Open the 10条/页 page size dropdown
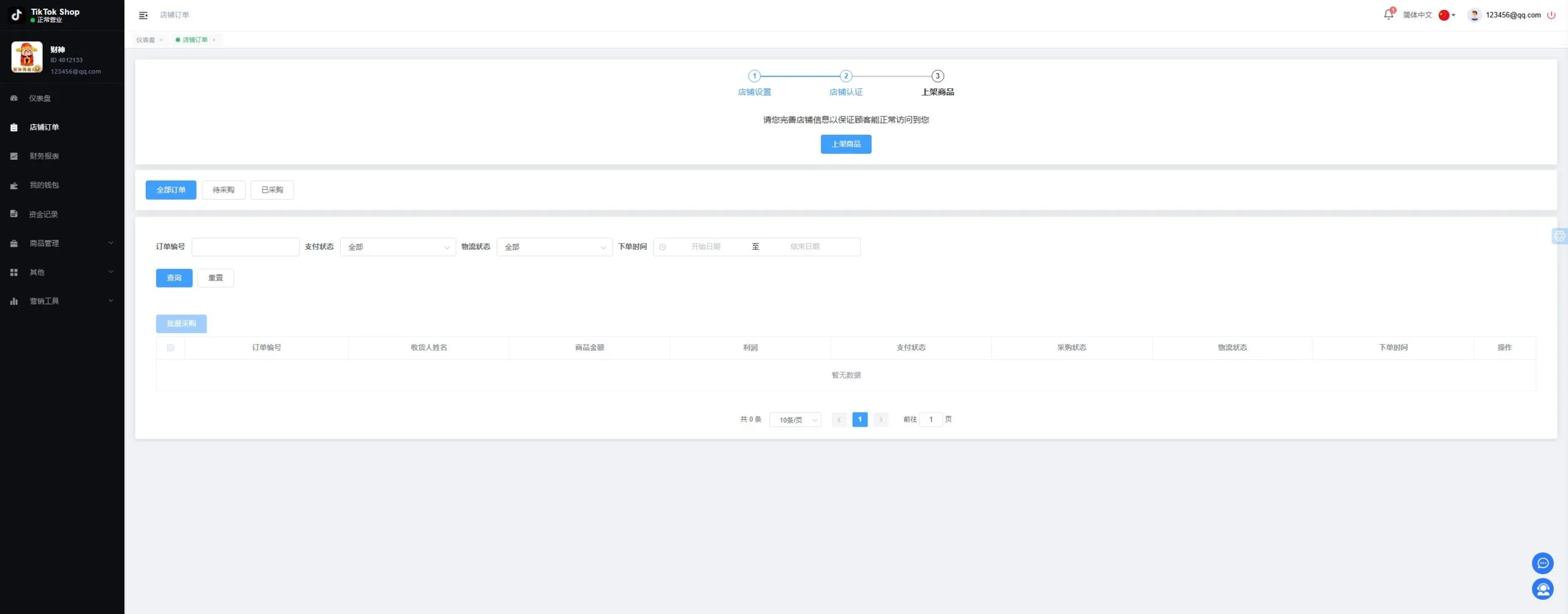 (x=796, y=420)
